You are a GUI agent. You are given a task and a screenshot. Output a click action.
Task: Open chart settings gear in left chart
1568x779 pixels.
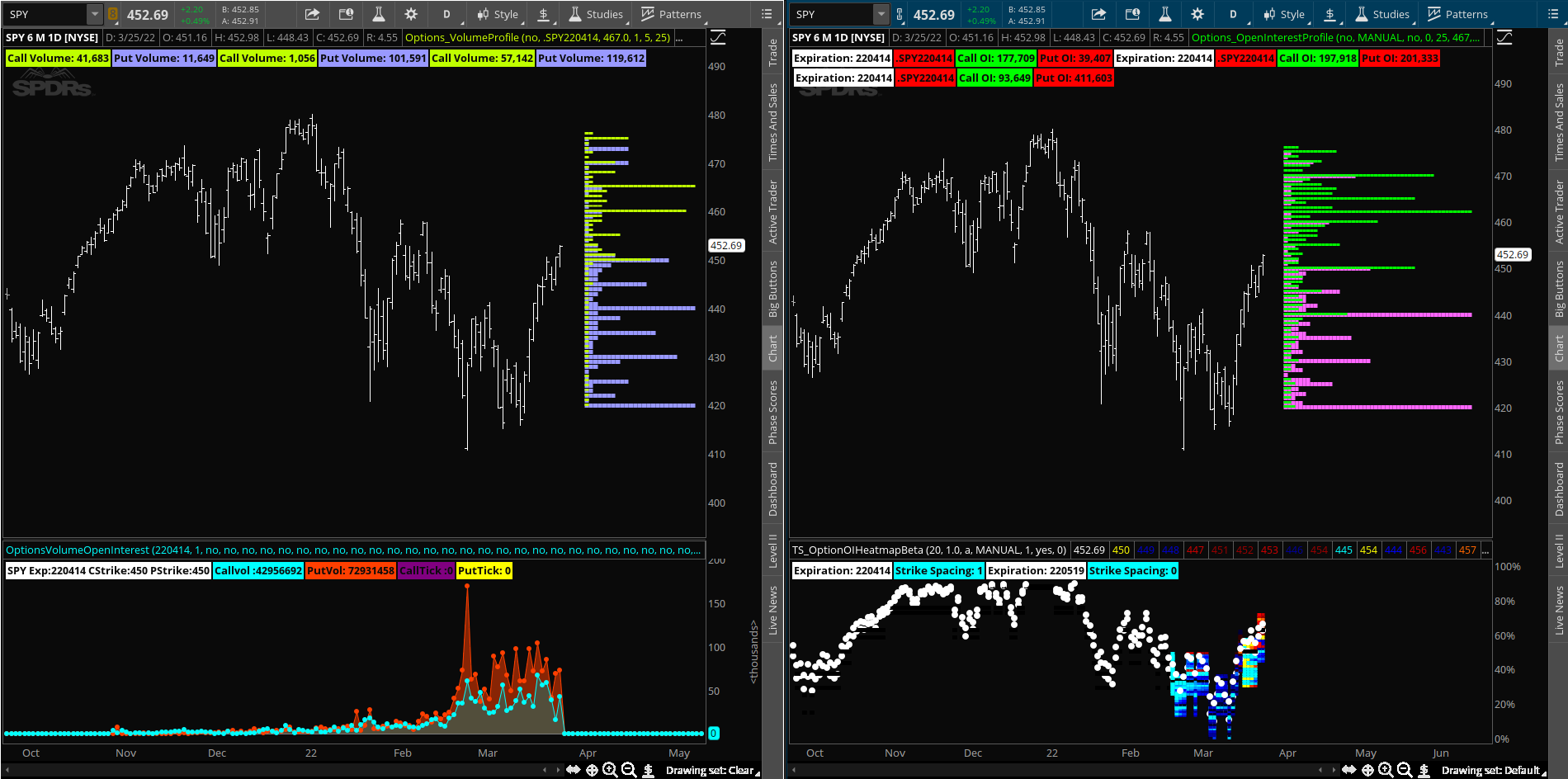tap(411, 14)
